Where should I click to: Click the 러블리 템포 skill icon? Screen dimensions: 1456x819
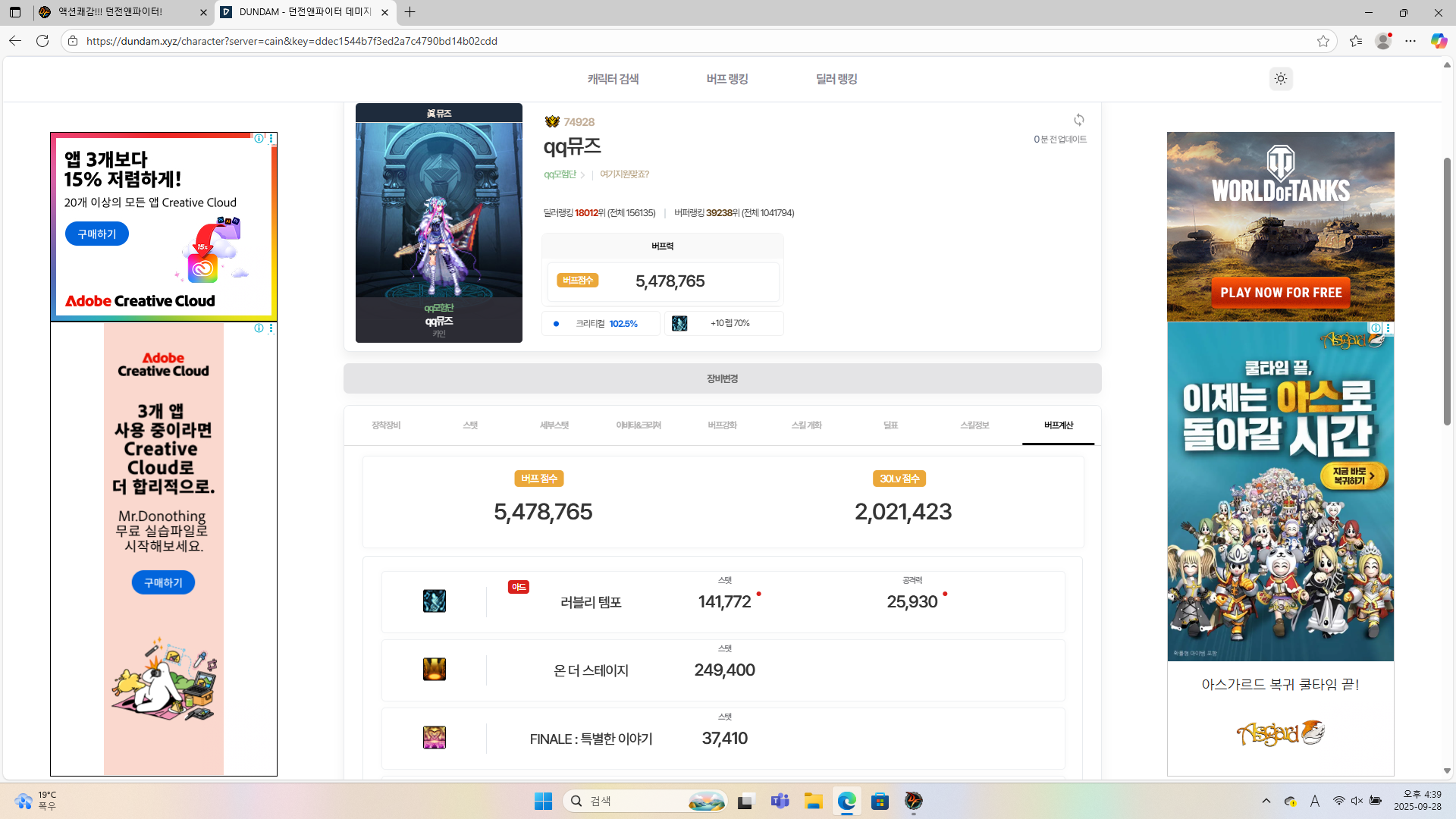tap(435, 601)
